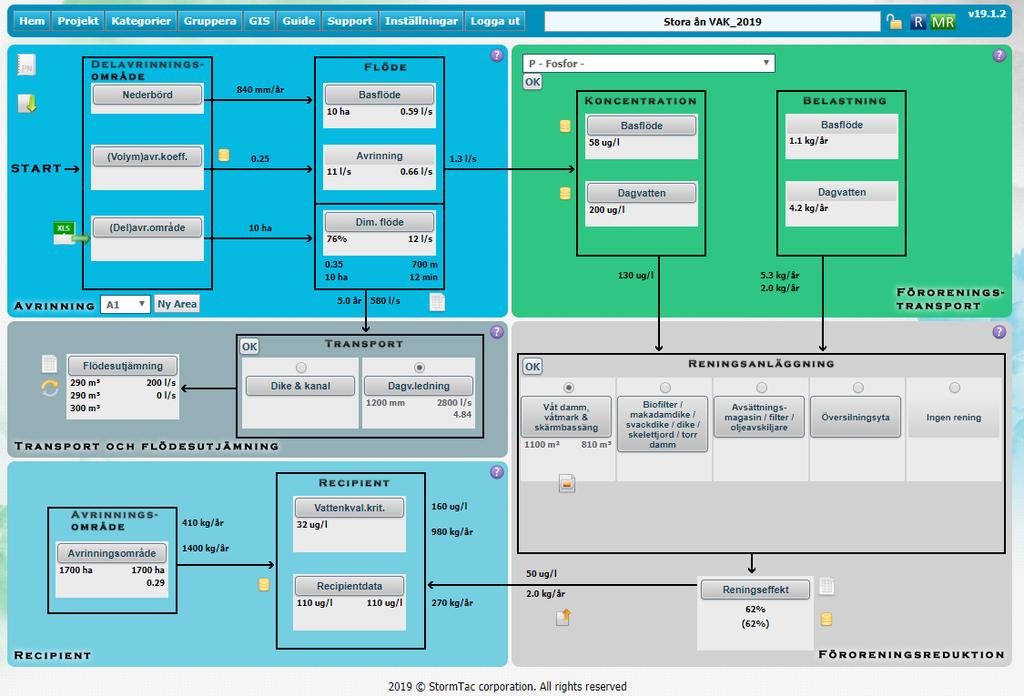Click document icon beside Flödesutjämning
The width and height of the screenshot is (1024, 696).
49,364
